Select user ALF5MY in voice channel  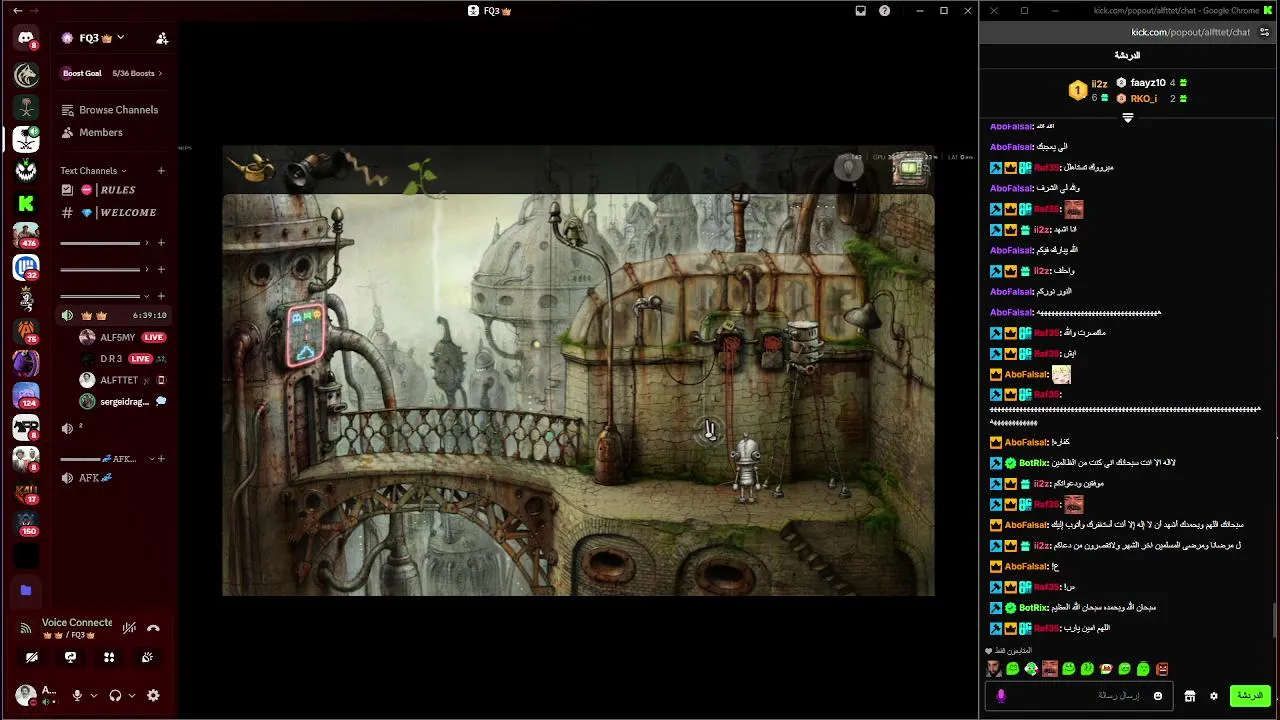coord(122,337)
